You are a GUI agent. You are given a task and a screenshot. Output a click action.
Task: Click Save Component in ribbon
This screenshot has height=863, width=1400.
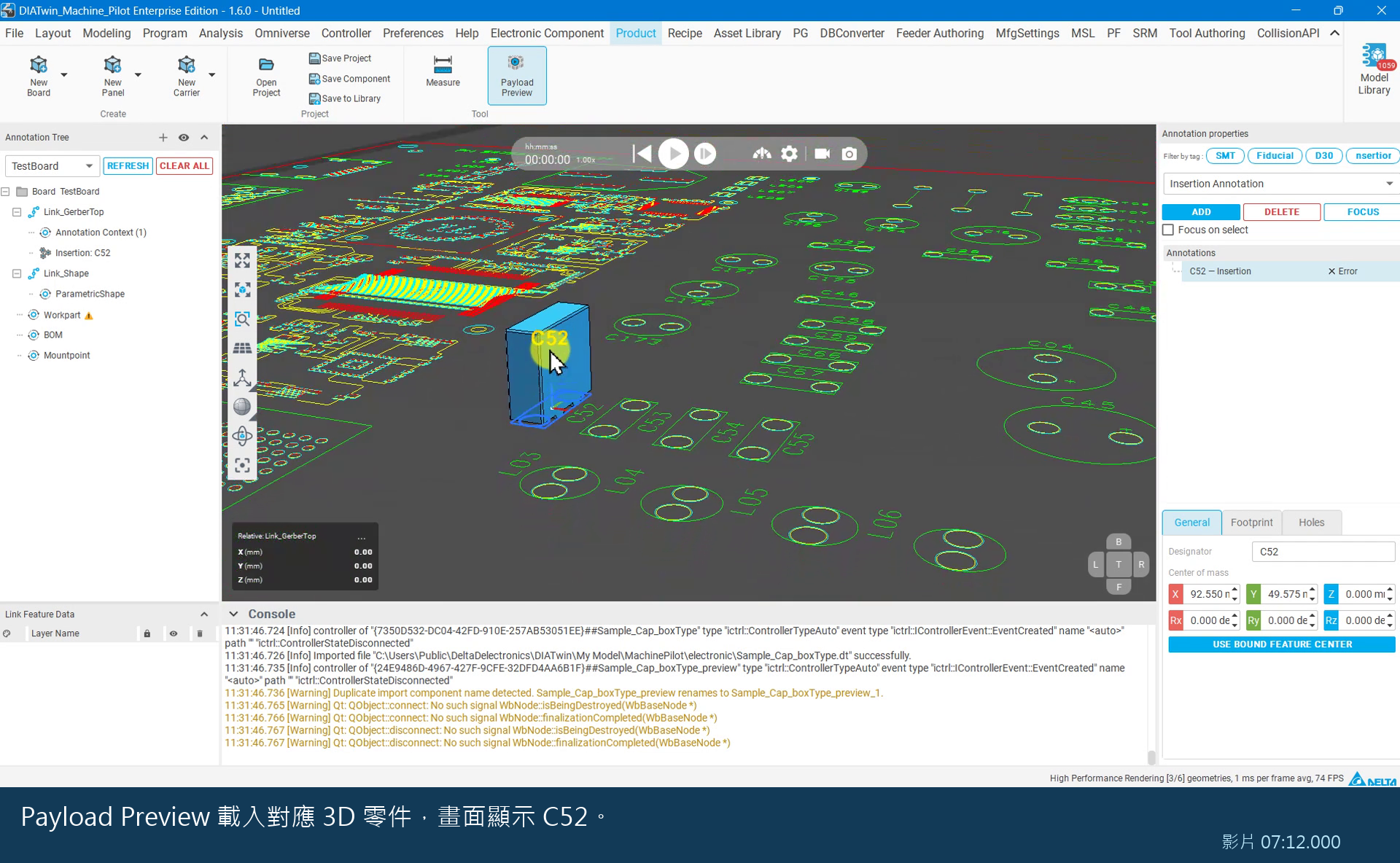coord(349,79)
